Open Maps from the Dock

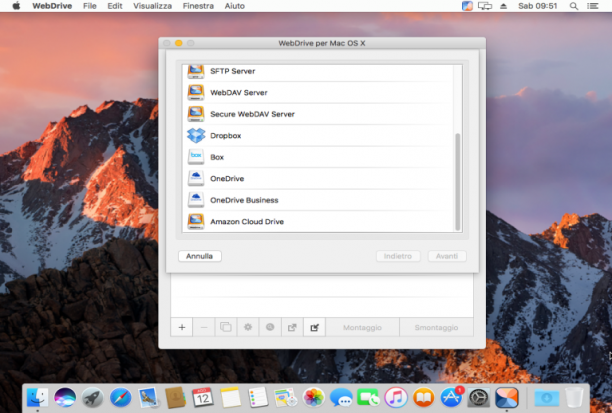(286, 398)
